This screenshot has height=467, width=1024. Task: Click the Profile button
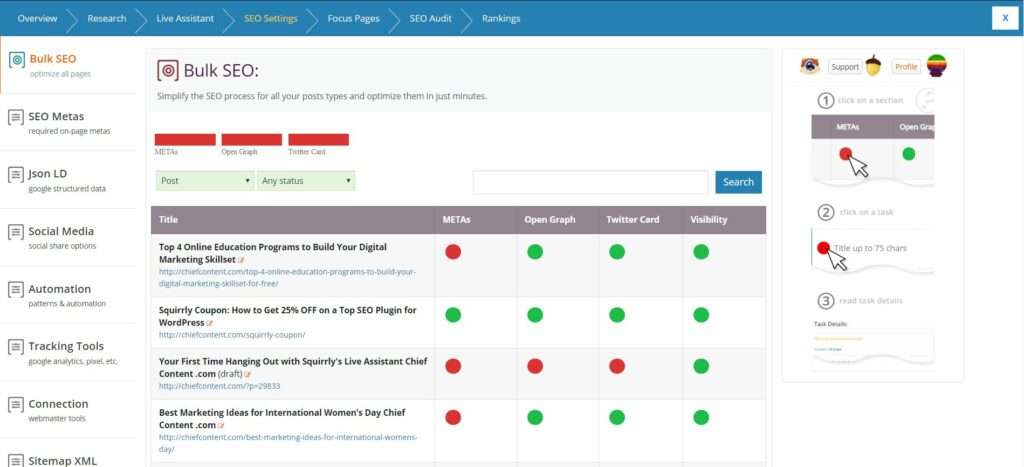click(906, 67)
